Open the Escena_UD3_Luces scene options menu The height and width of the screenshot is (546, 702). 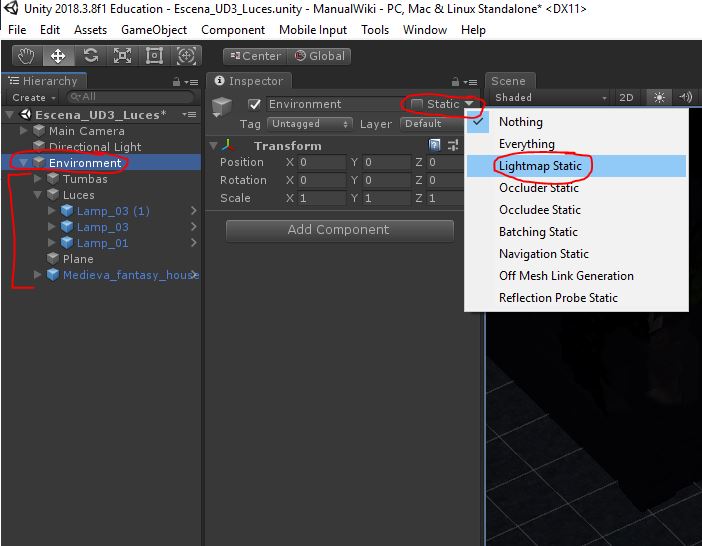189,115
